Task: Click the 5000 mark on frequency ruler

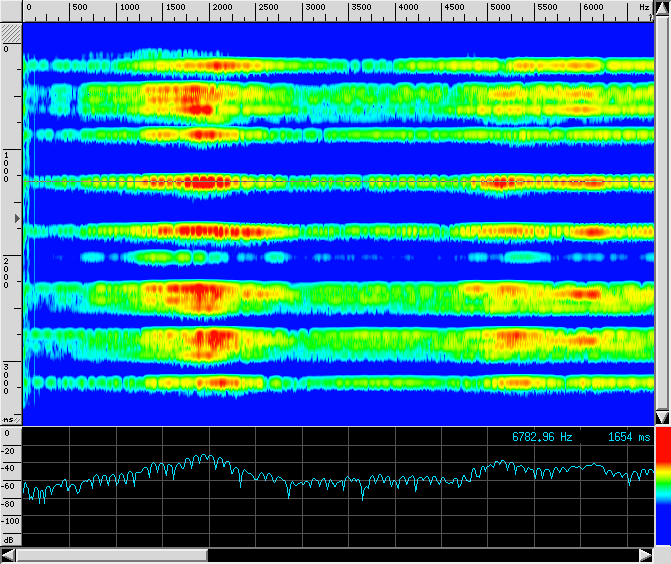Action: (500, 8)
